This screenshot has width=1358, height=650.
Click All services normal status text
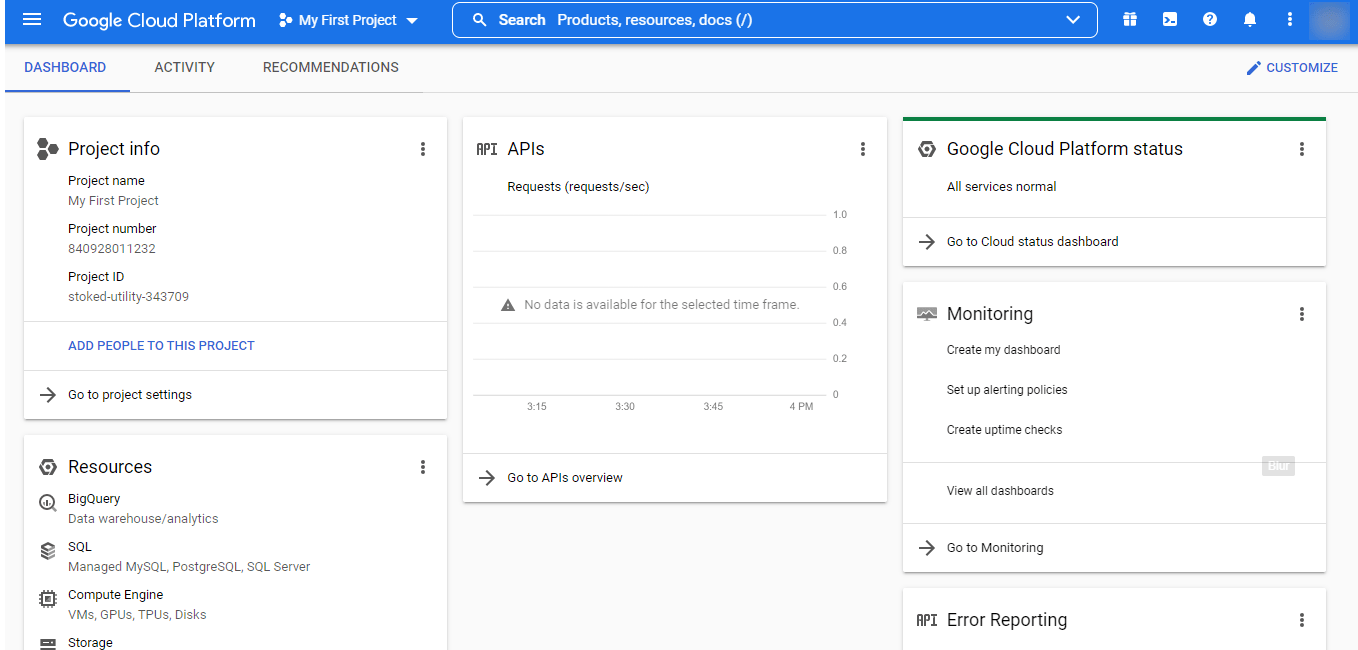pos(1001,187)
